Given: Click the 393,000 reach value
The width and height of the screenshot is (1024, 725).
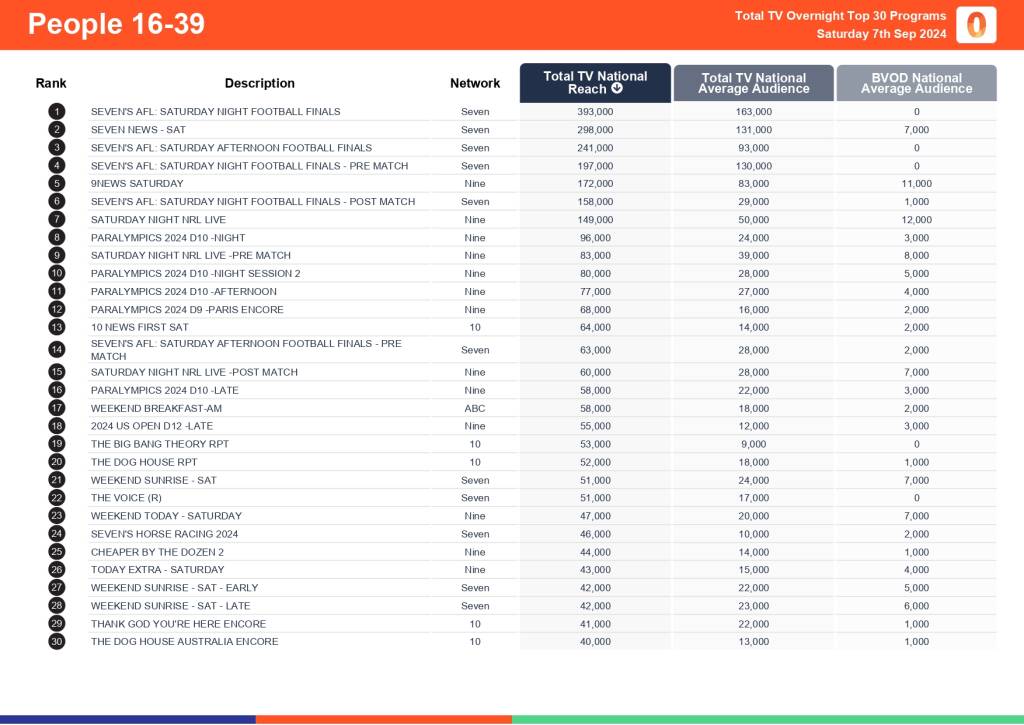Looking at the screenshot, I should 595,112.
